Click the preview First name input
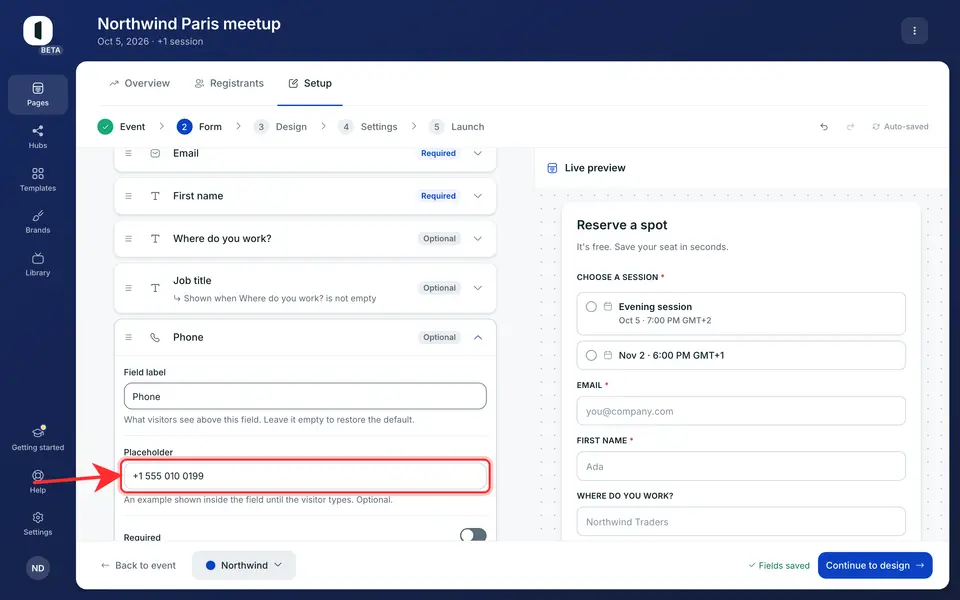960x600 pixels. (741, 466)
